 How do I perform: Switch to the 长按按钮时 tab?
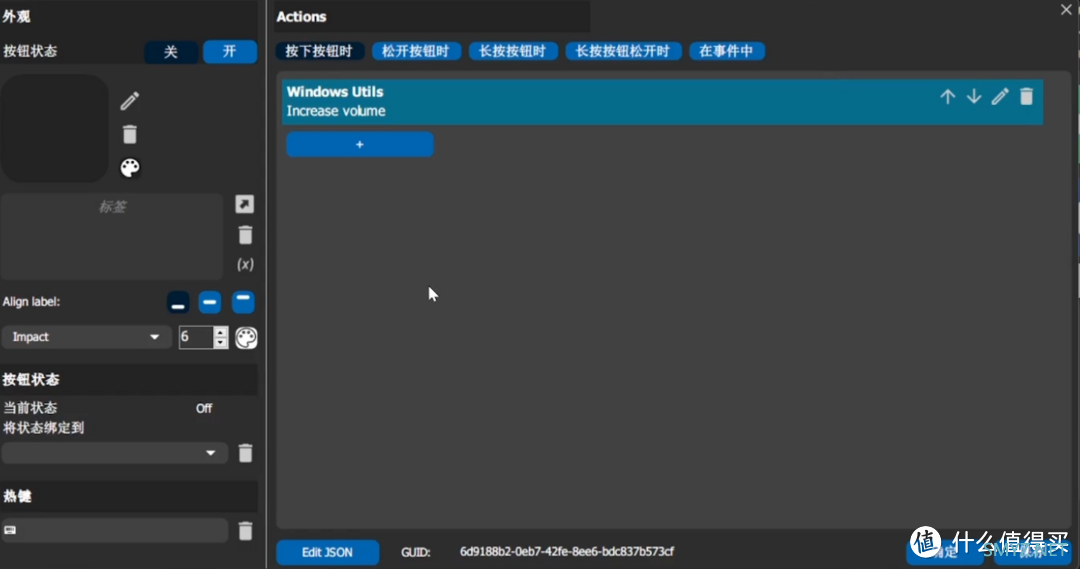pos(513,51)
